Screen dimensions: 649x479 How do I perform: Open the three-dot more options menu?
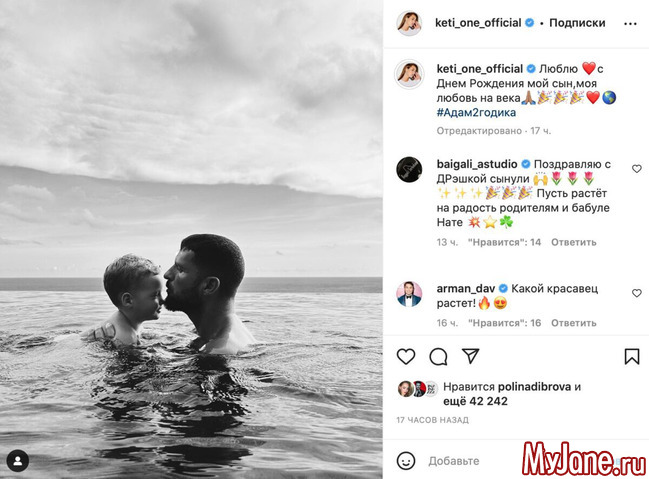point(629,22)
